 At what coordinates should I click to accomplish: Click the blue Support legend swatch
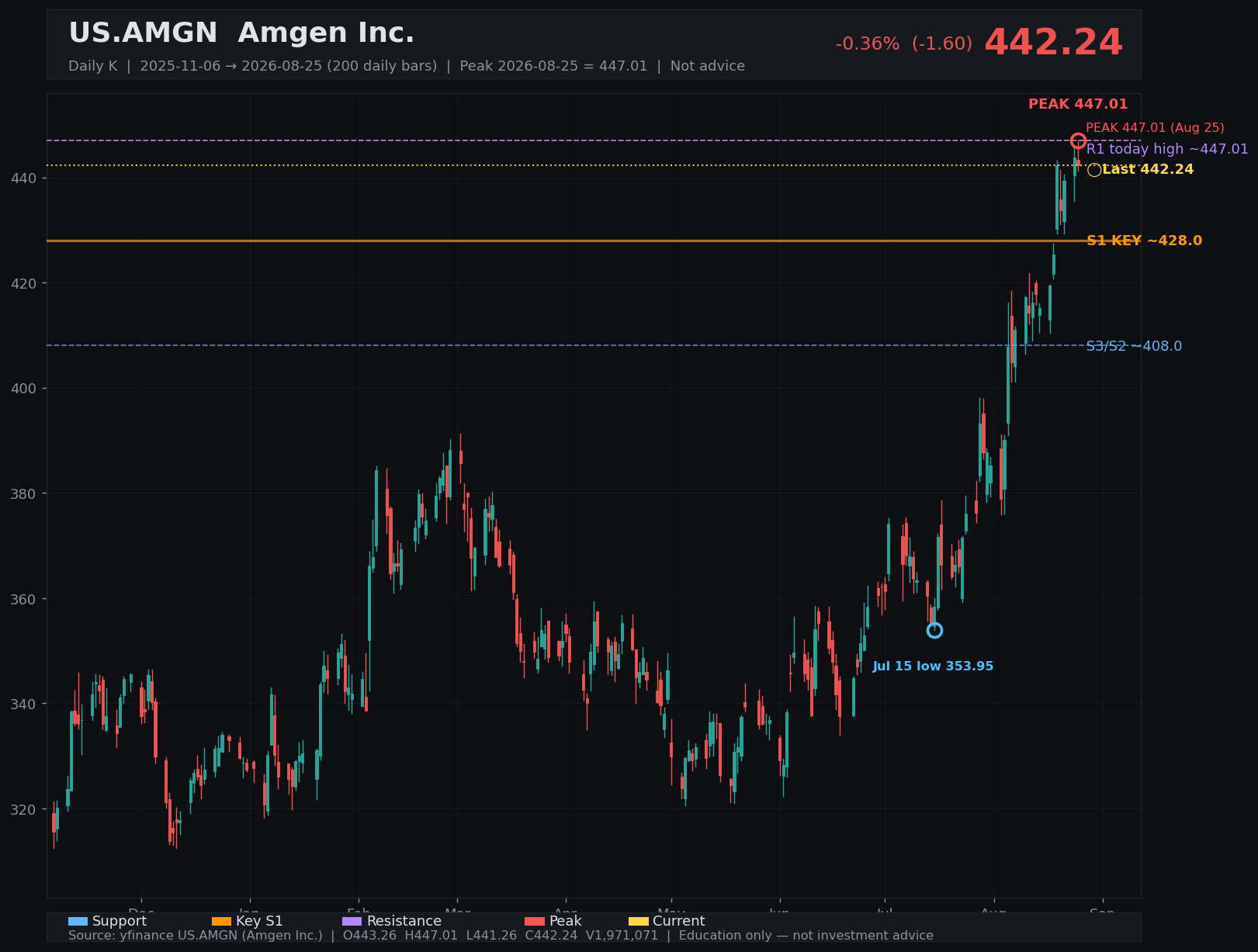[x=78, y=921]
